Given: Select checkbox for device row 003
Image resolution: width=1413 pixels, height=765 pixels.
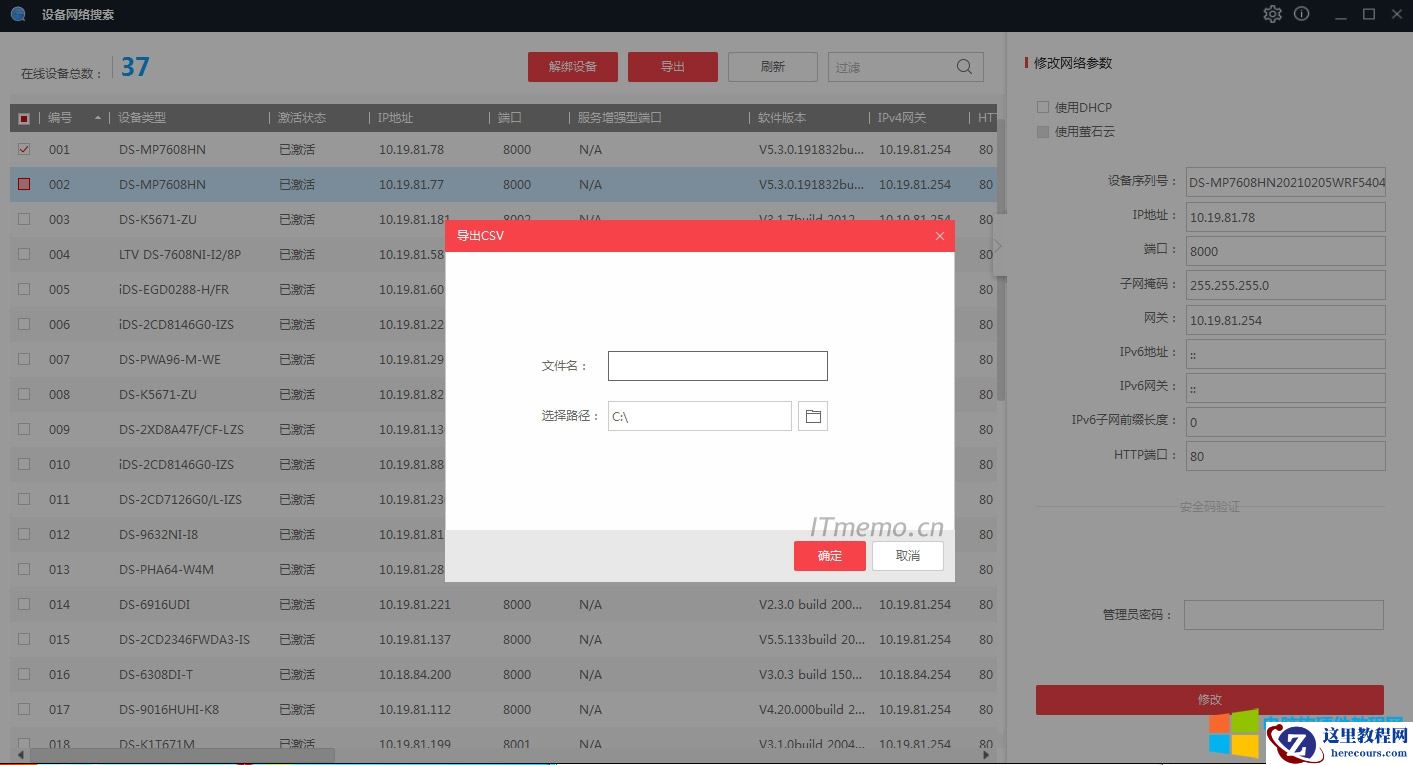Looking at the screenshot, I should [x=24, y=219].
